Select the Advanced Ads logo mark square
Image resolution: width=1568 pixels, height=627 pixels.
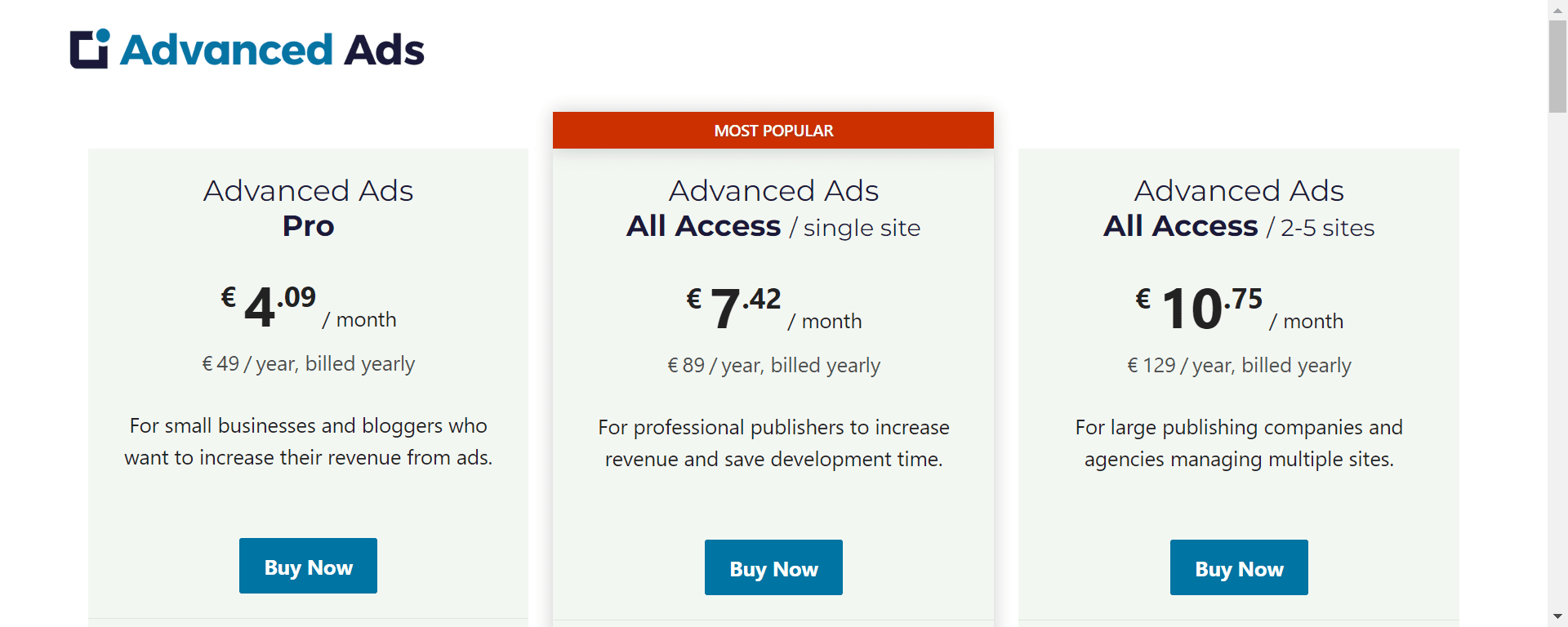pos(86,51)
